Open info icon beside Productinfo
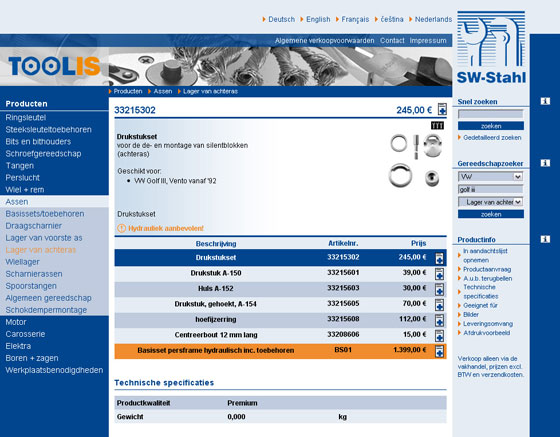560x437 pixels. click(x=545, y=239)
